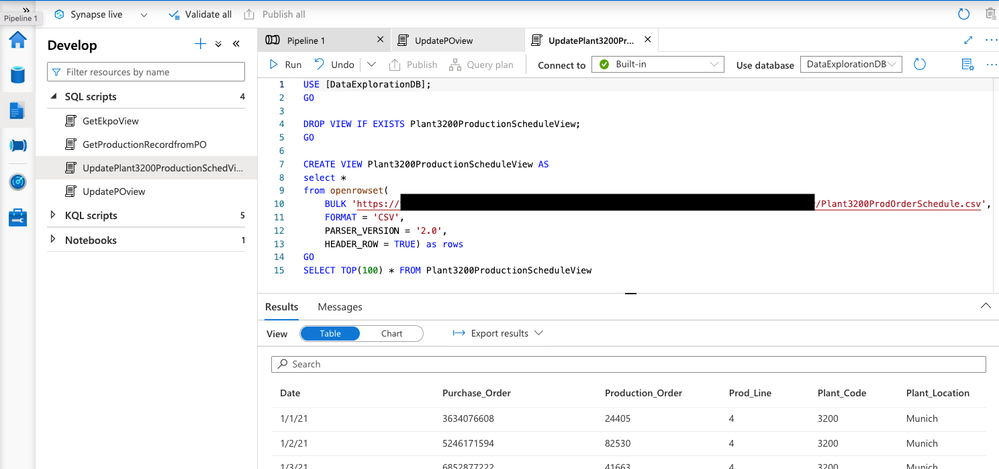Image resolution: width=999 pixels, height=469 pixels.
Task: Collapse the Develop panel
Action: point(236,44)
